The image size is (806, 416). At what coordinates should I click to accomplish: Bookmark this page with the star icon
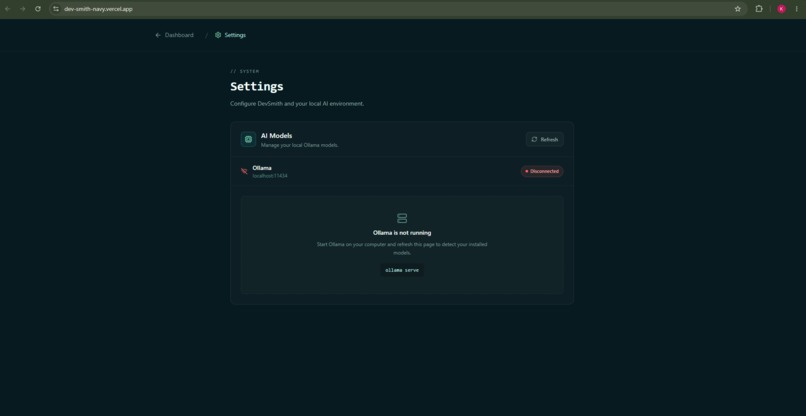pos(738,9)
